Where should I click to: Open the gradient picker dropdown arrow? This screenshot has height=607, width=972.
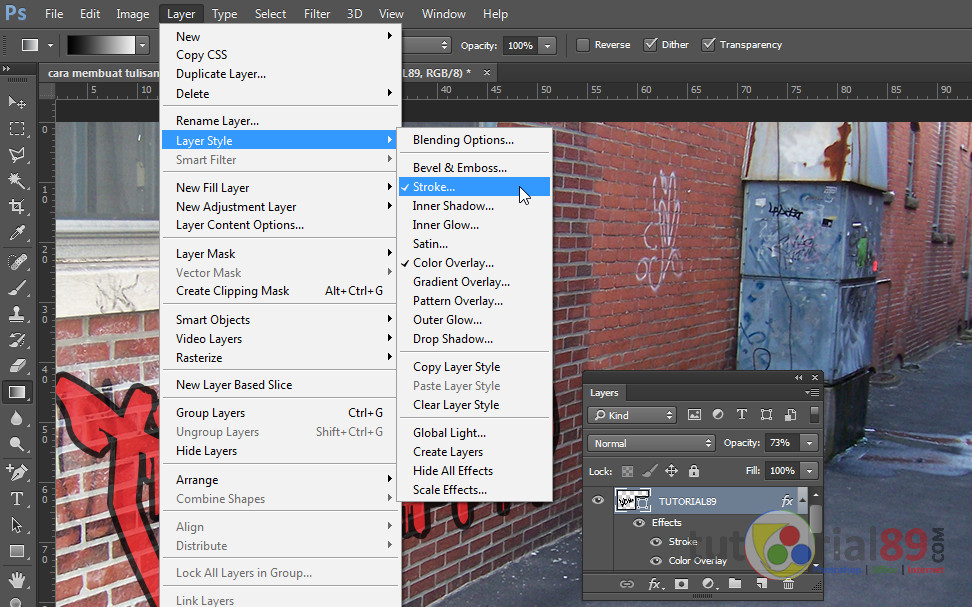(x=143, y=45)
